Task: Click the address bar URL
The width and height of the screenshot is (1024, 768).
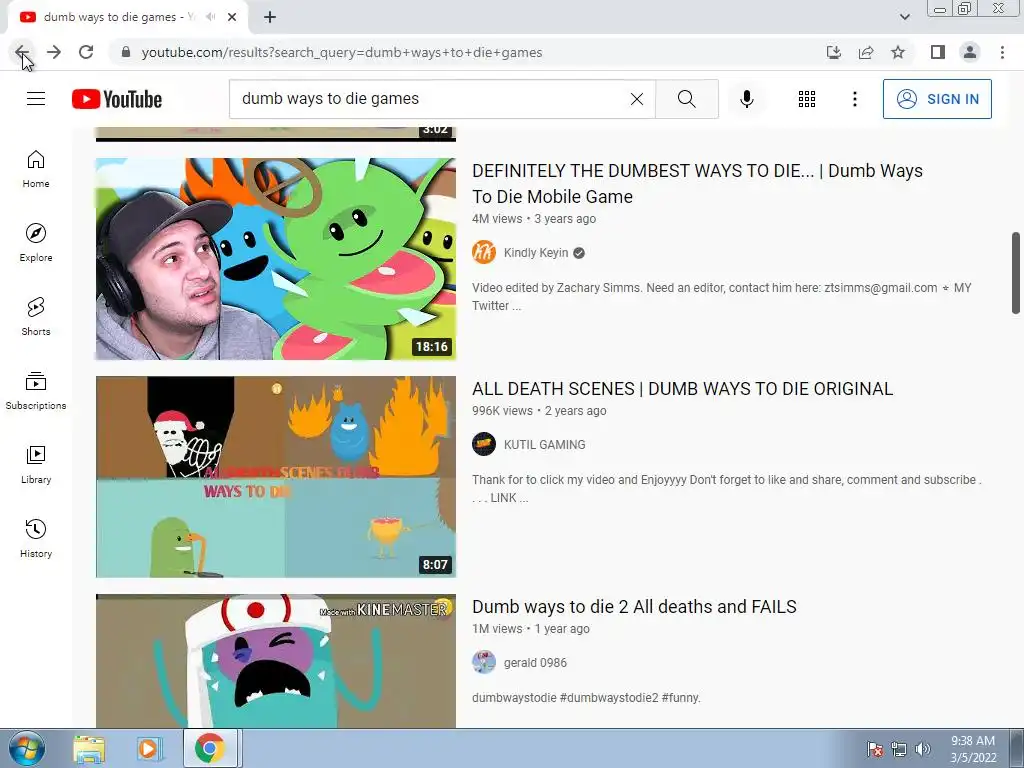Action: 342,52
